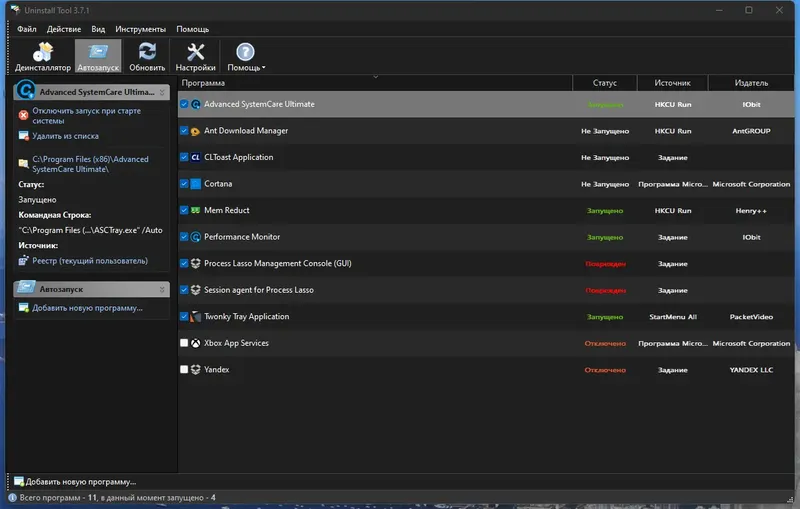Click the Yandex row icon

pos(195,369)
